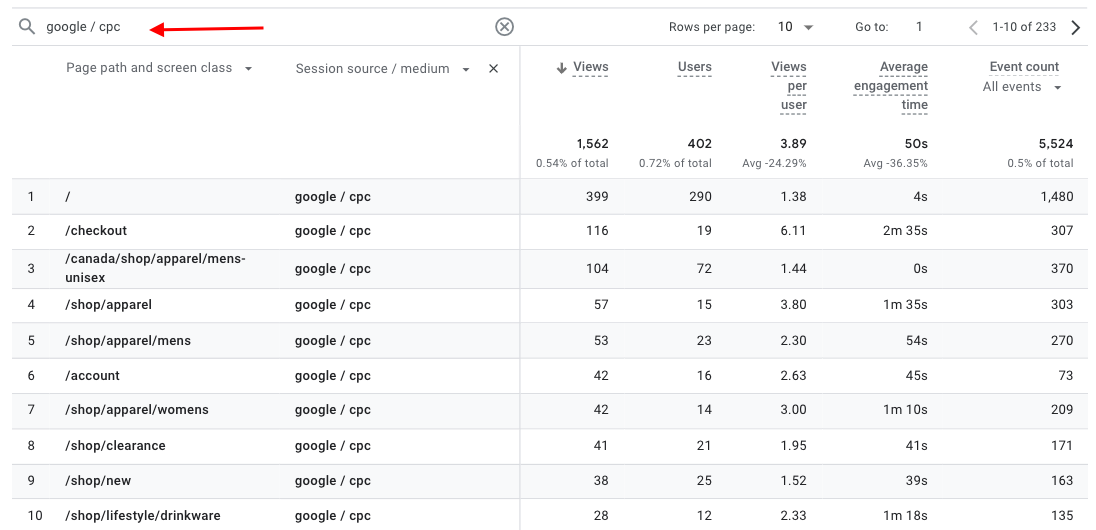Select the /checkout page path row
This screenshot has width=1096, height=530.
pos(97,231)
